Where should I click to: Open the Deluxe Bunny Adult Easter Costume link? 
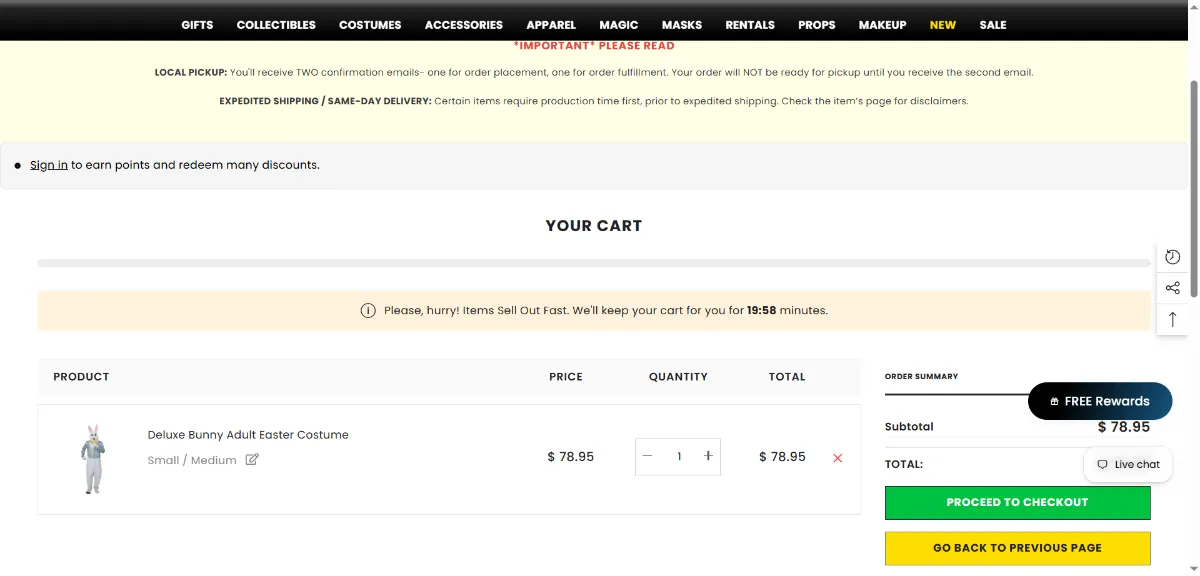(248, 435)
